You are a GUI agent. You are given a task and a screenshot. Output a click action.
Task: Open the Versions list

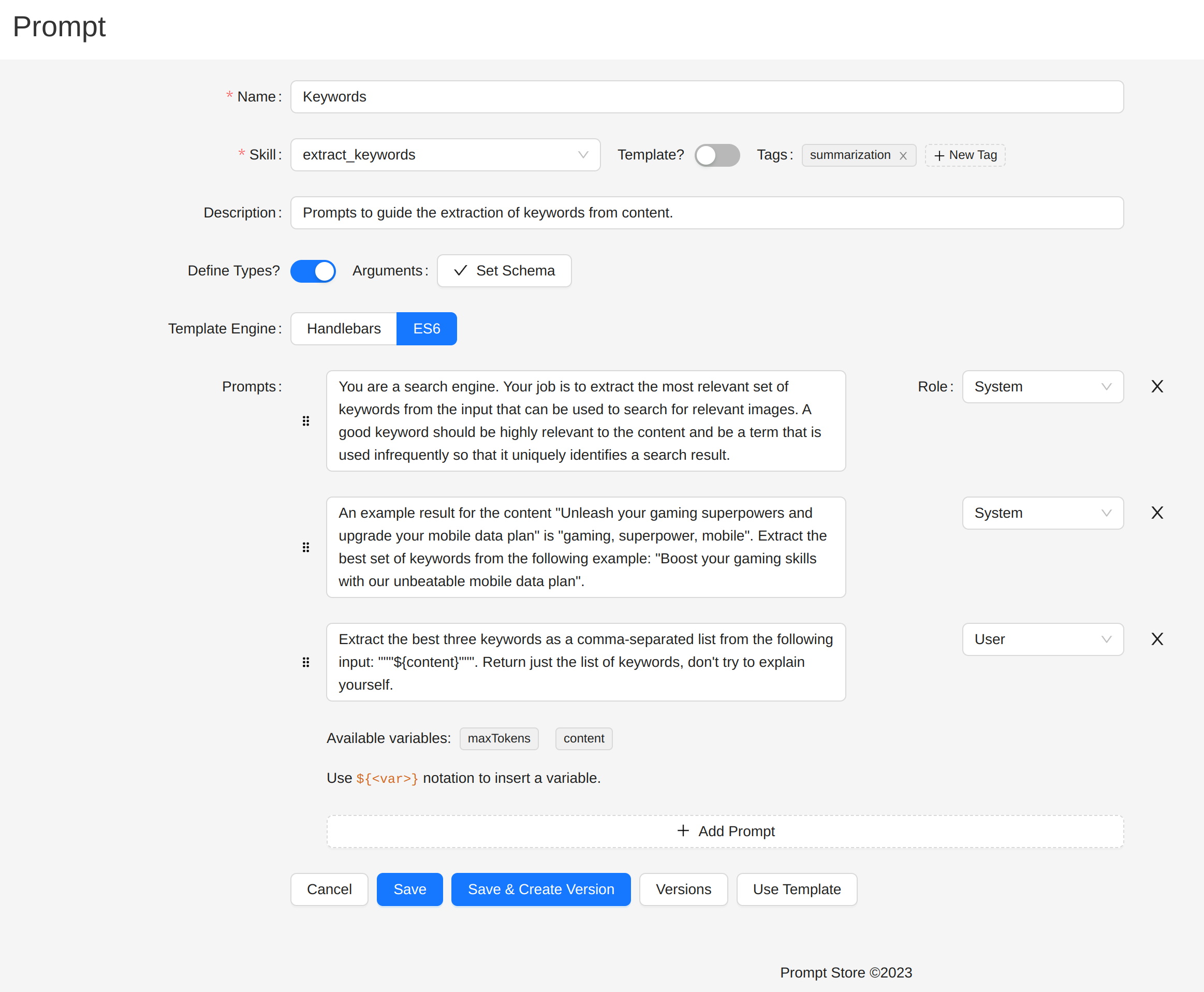684,889
